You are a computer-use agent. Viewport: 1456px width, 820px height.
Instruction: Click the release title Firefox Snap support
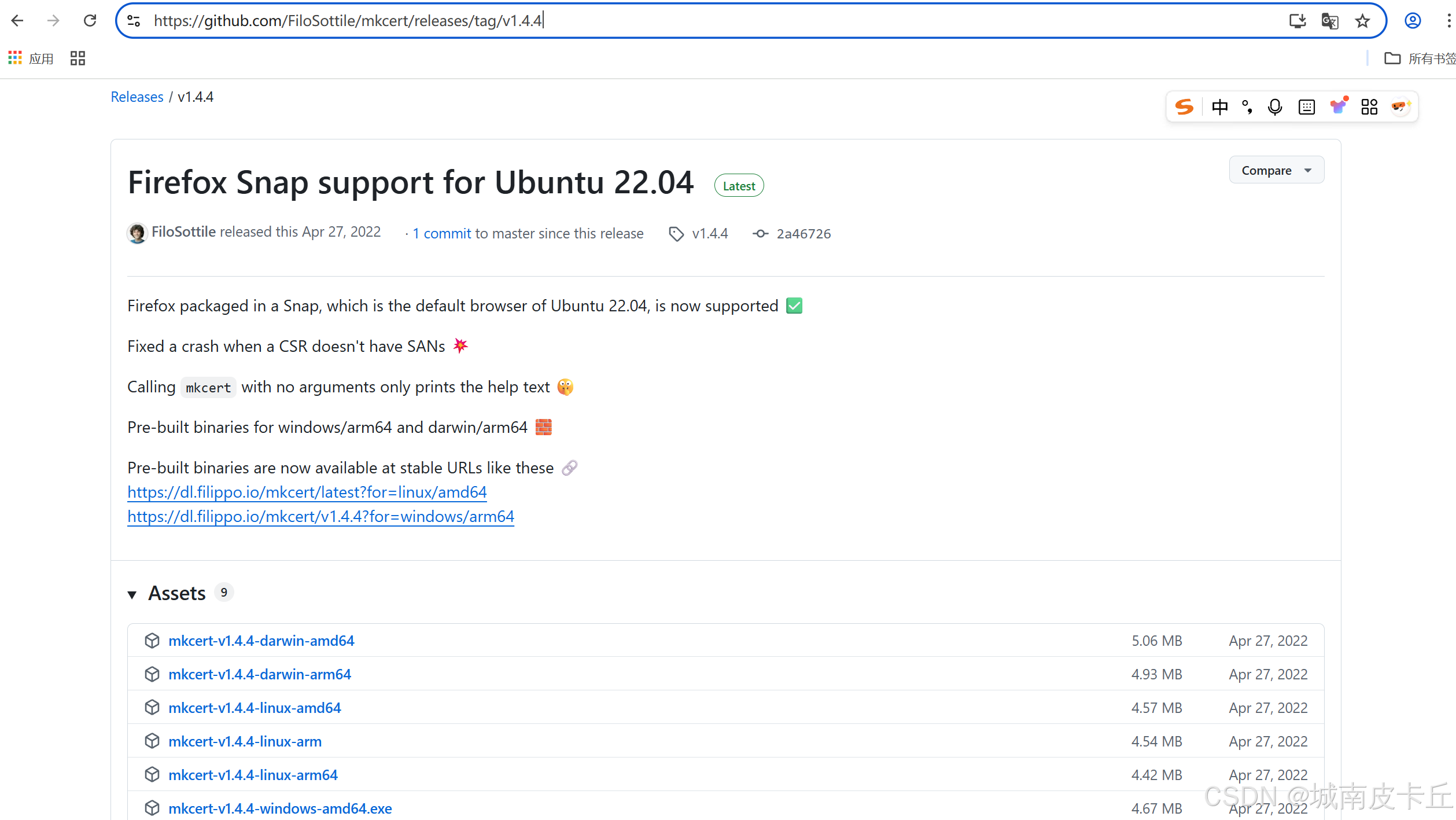coord(411,182)
